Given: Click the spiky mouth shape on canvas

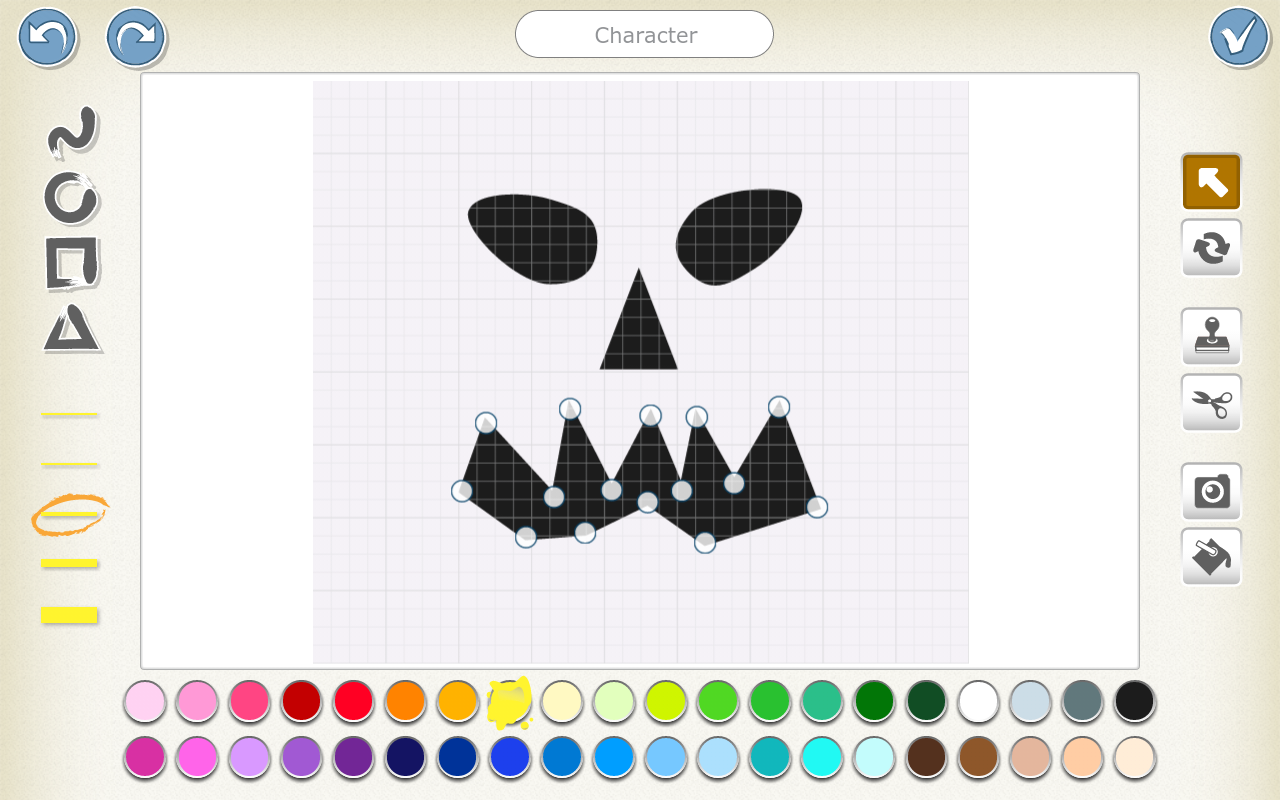Looking at the screenshot, I should click(640, 470).
